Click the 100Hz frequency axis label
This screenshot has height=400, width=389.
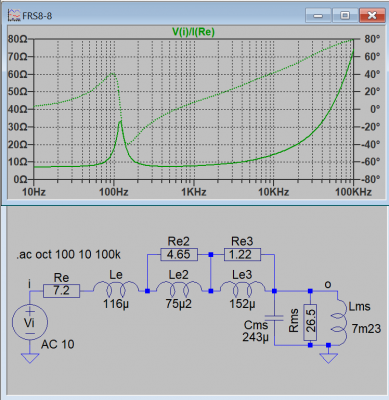click(114, 192)
